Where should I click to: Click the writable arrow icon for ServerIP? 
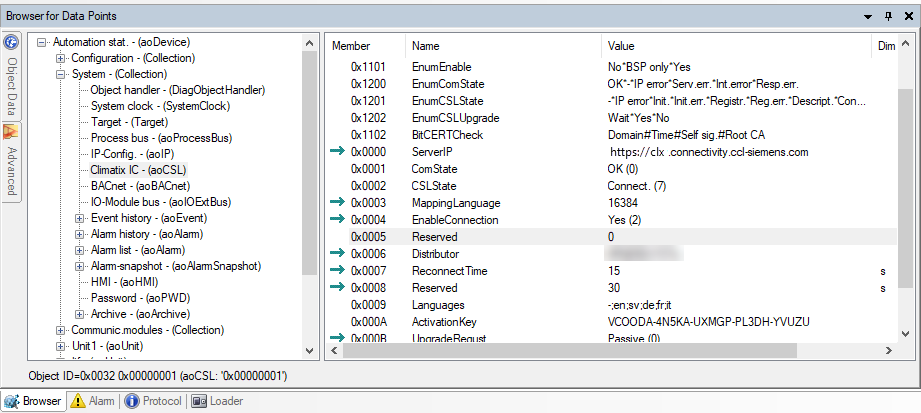pos(338,152)
